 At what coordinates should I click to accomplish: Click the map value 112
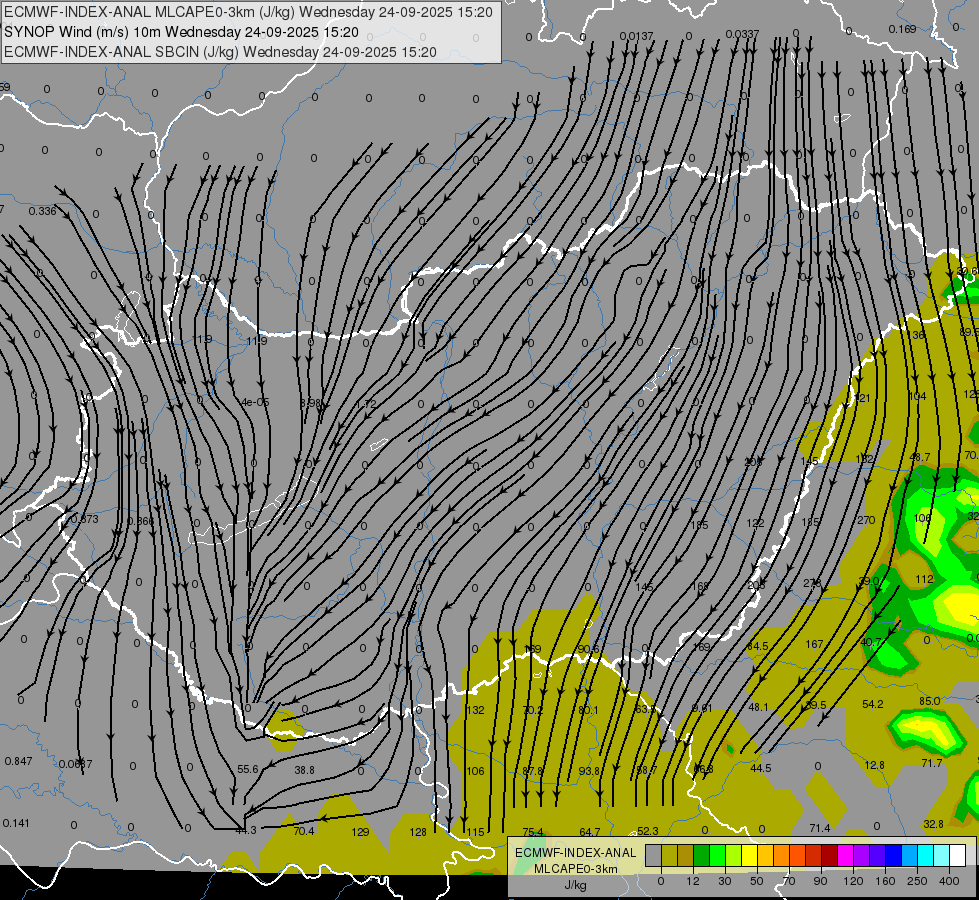[x=924, y=579]
